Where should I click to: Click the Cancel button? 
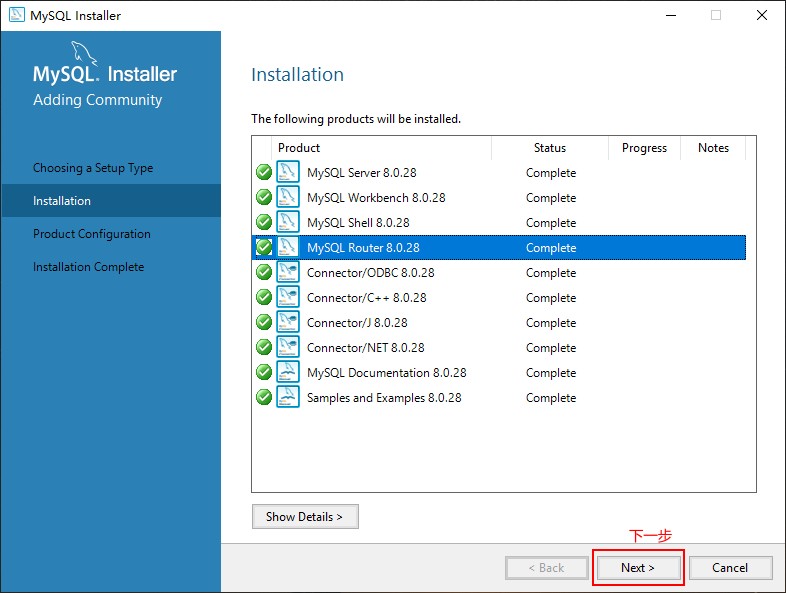[730, 567]
